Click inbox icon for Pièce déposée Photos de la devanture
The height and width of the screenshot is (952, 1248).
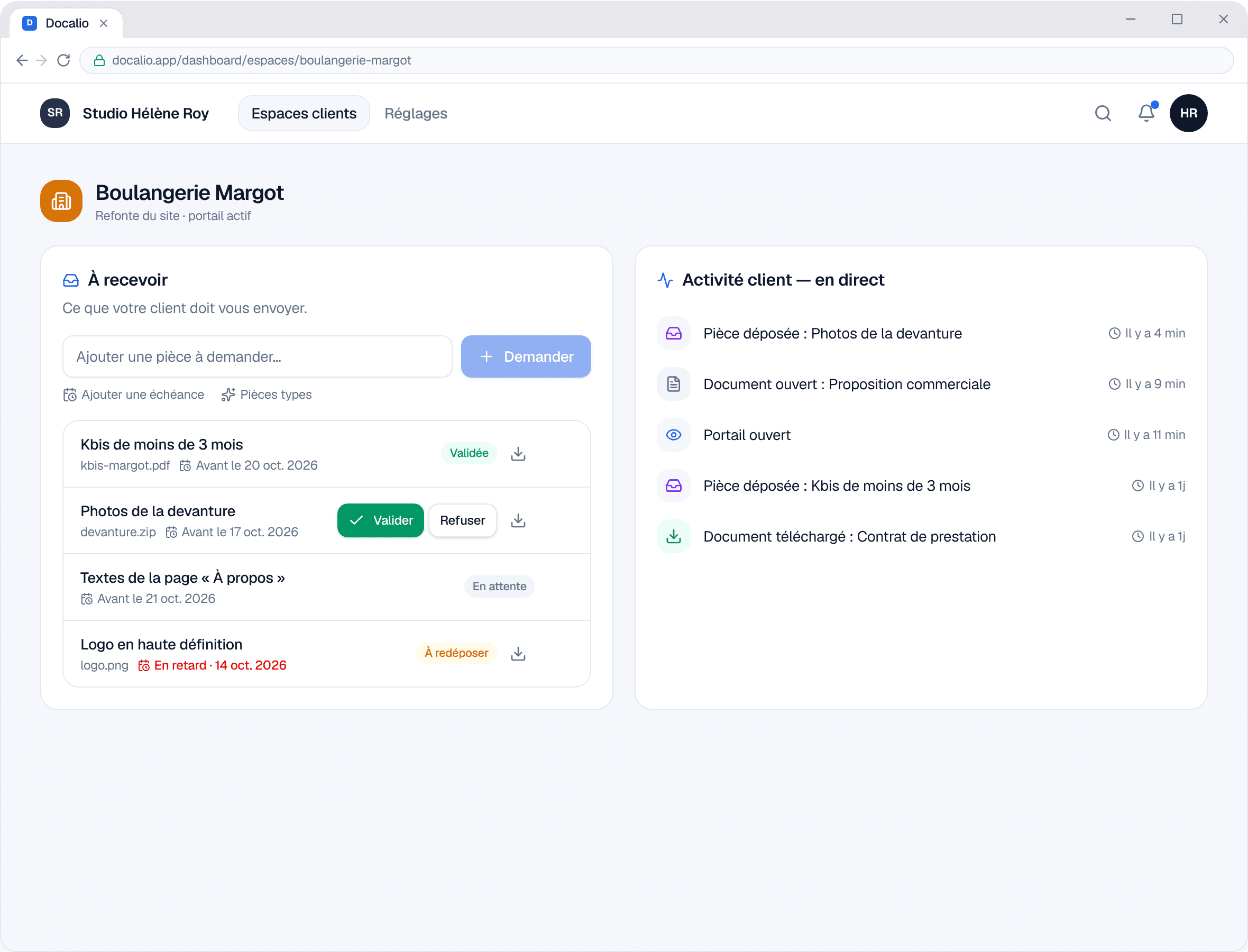click(x=673, y=333)
